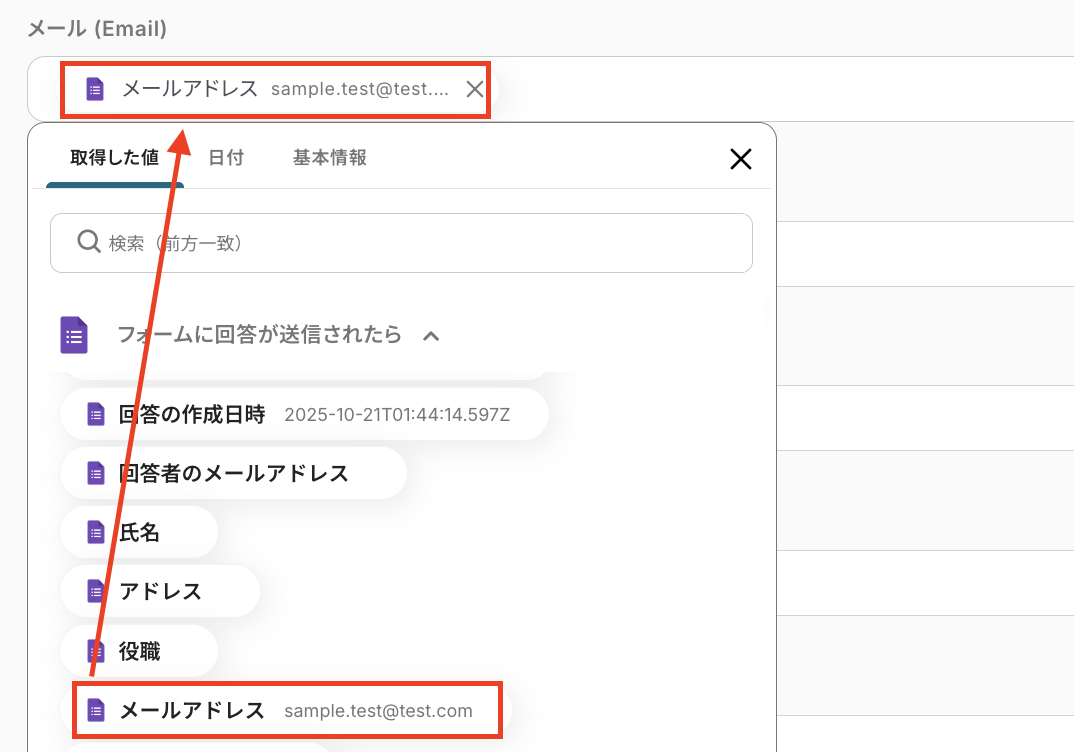Viewport: 1074px width, 752px height.
Task: Switch to the 日付 tab
Action: click(x=226, y=158)
